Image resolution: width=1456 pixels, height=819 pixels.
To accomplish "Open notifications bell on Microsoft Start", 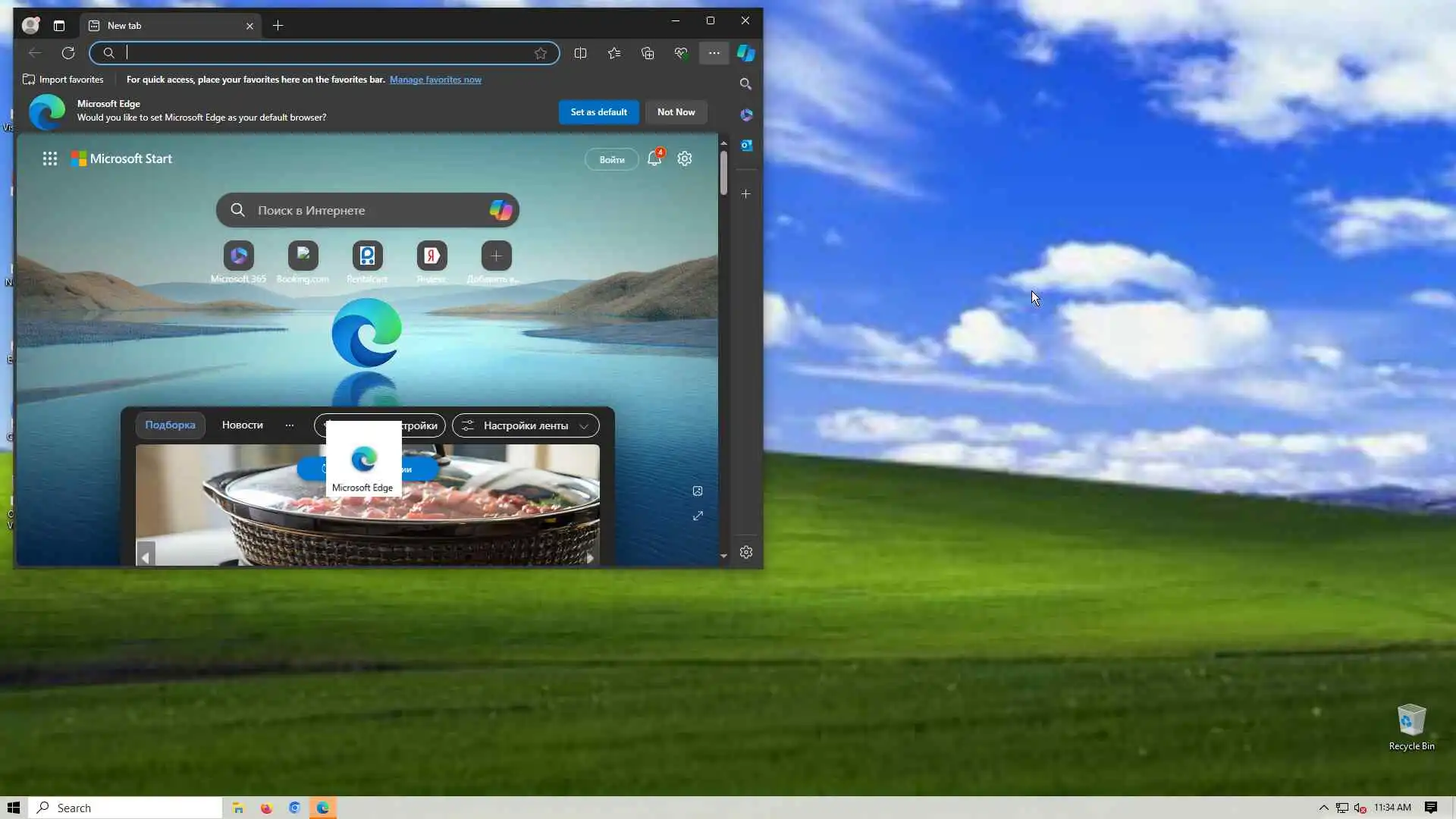I will coord(654,158).
